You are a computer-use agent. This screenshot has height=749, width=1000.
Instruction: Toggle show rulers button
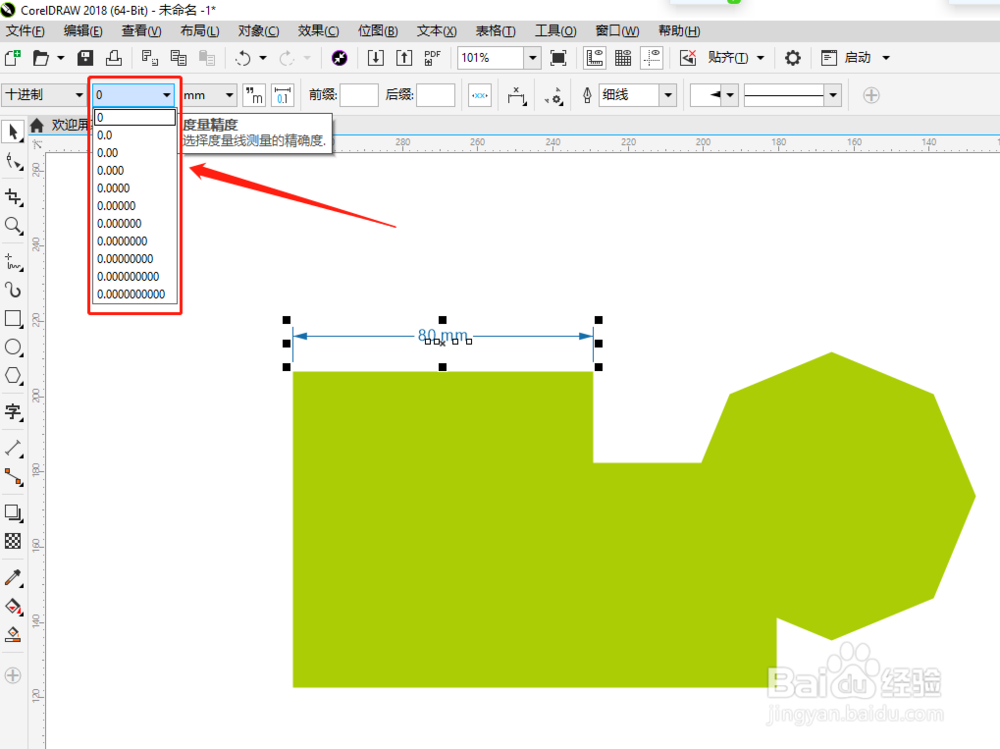(x=594, y=58)
